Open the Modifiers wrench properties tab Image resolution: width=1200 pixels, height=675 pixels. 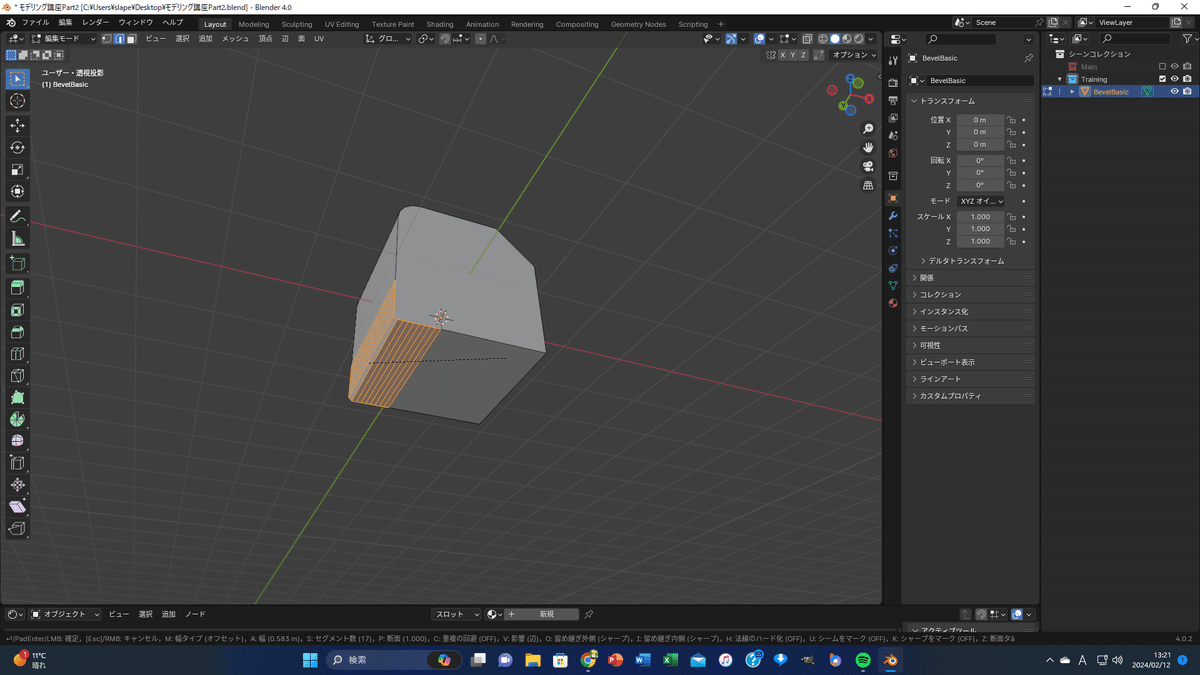coord(893,216)
